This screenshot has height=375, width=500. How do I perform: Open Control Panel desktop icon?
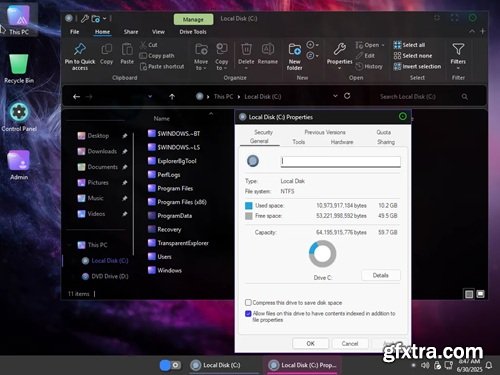coord(19,117)
